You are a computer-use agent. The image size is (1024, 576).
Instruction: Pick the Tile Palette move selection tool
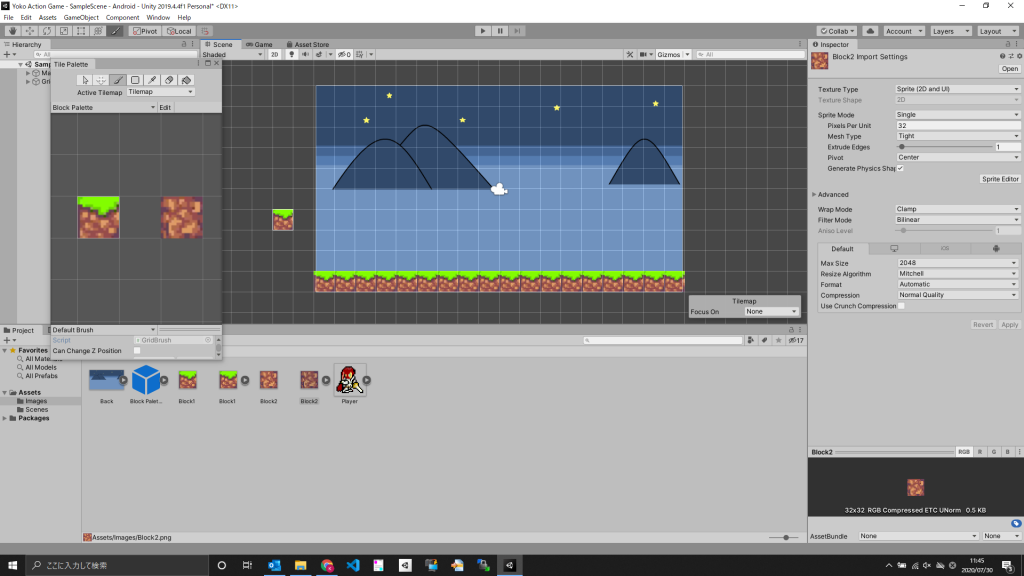pos(101,80)
